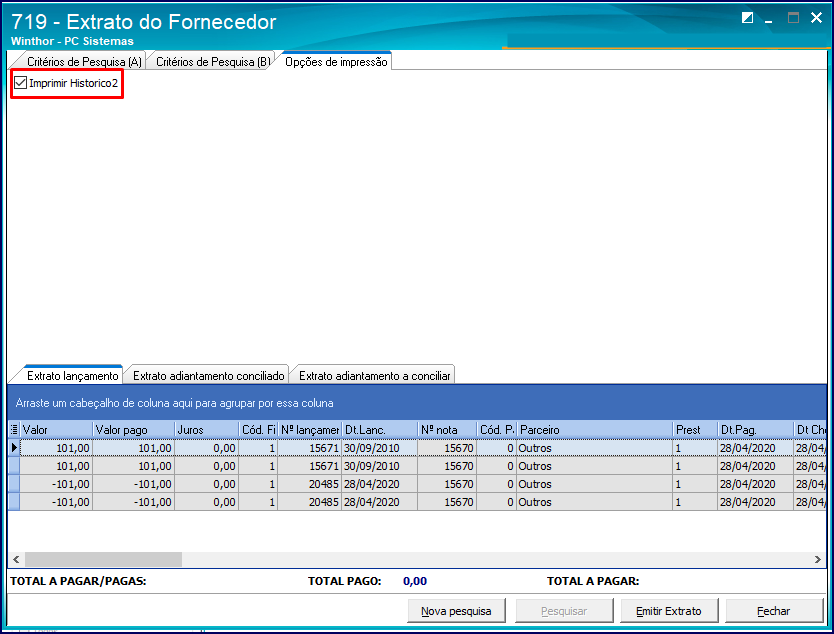Screen dimensions: 834x634
Task: Click the Pesquisar button
Action: 564,611
